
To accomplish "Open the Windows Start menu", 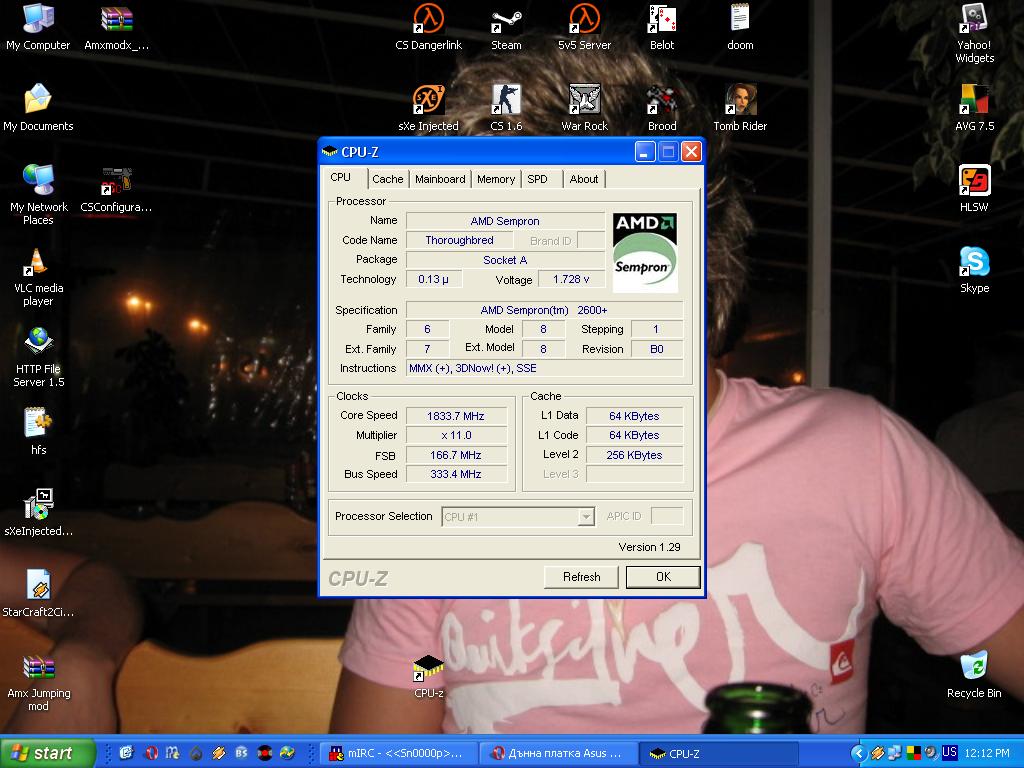I will point(48,753).
